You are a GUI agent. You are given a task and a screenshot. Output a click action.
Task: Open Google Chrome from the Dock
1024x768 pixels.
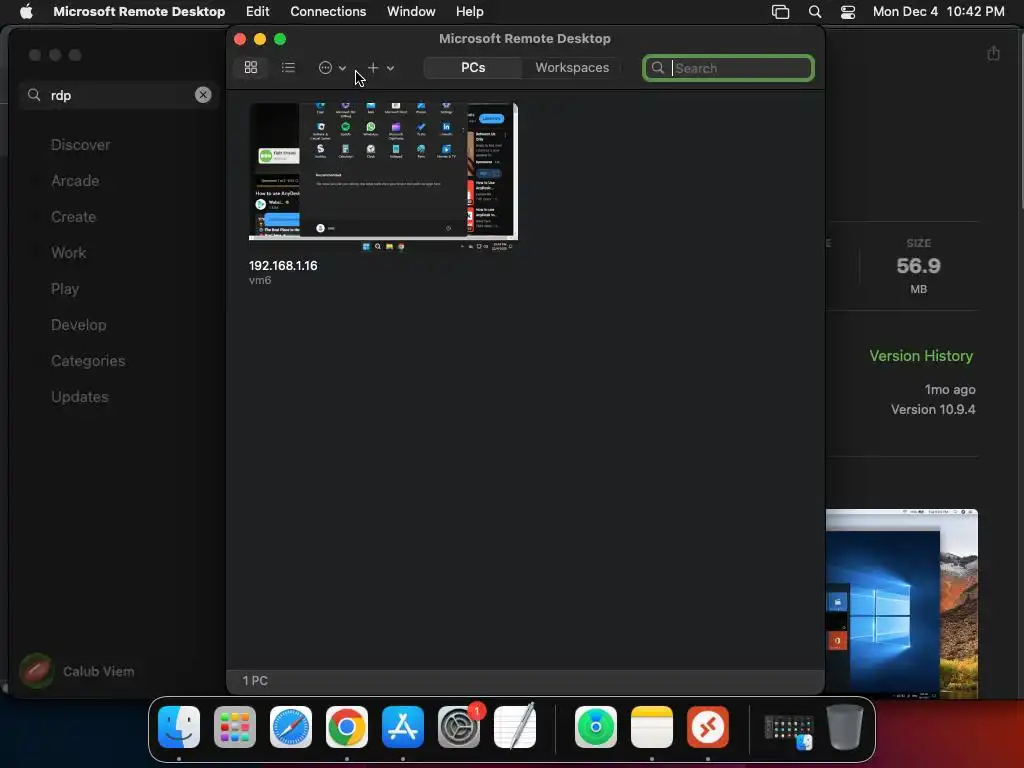347,727
